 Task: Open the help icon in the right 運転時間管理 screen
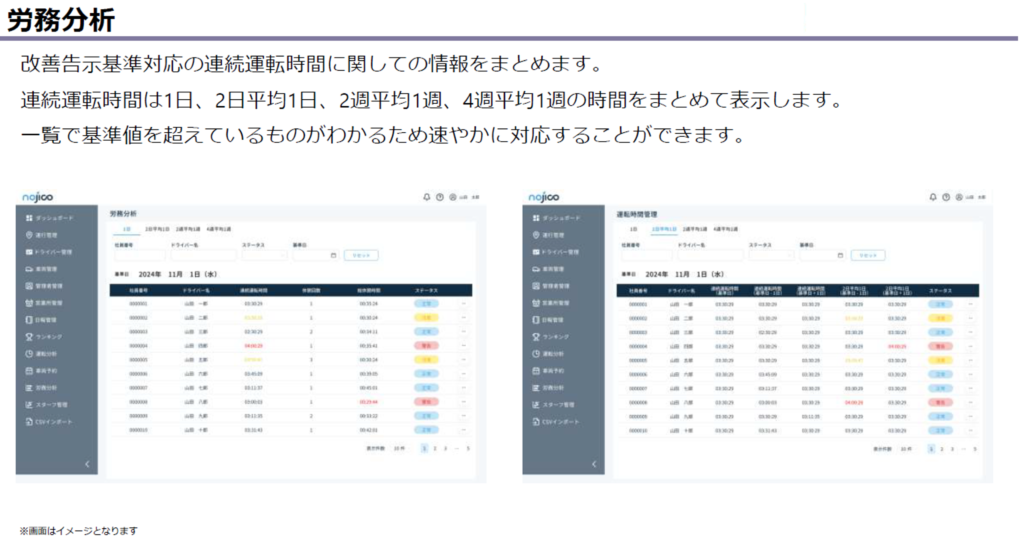coord(945,197)
